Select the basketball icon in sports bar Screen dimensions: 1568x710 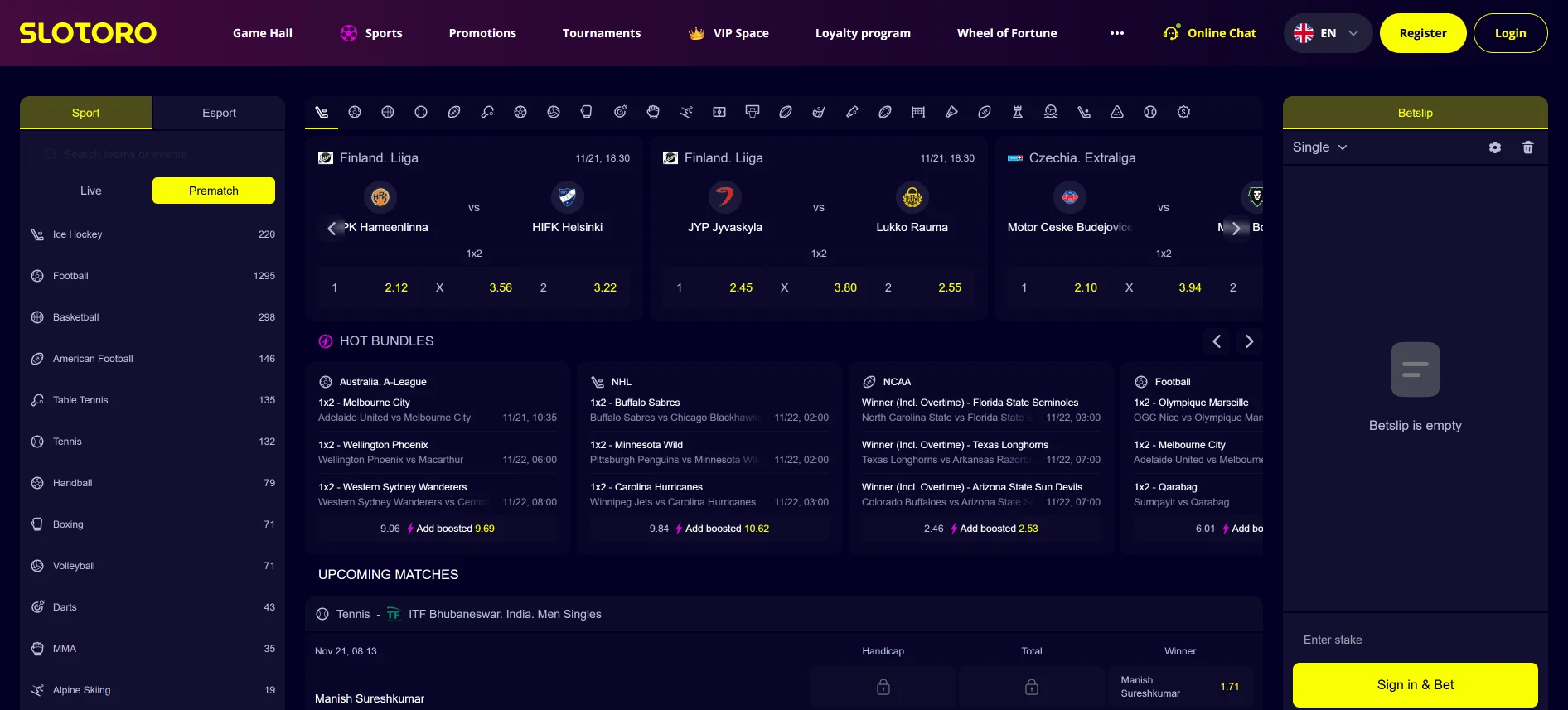click(388, 112)
